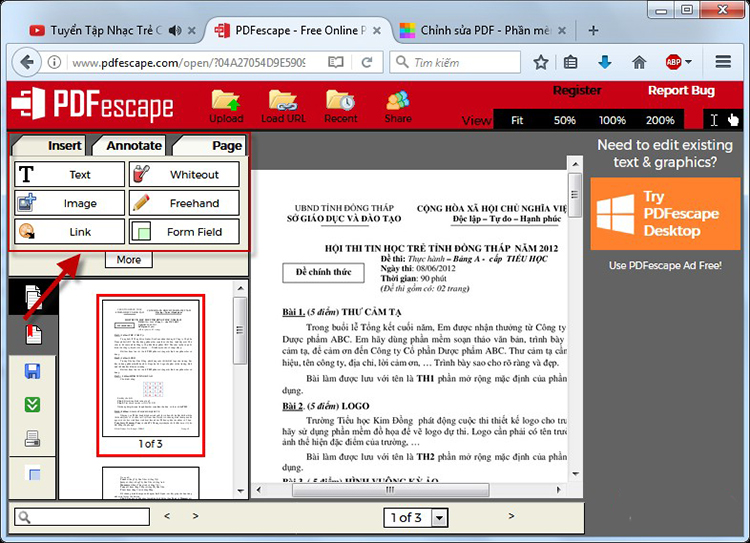Click the green download PDF icon
Viewport: 750px width, 543px height.
(x=33, y=405)
